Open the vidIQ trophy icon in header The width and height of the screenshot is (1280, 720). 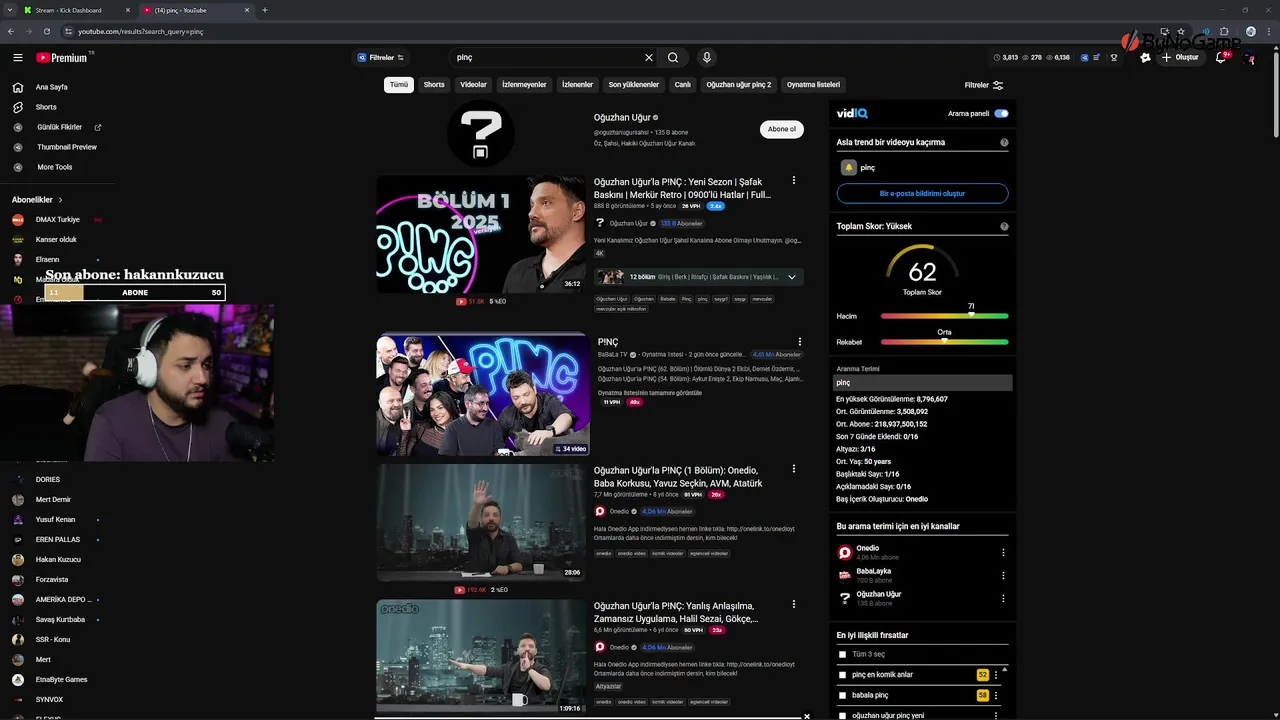[1114, 58]
